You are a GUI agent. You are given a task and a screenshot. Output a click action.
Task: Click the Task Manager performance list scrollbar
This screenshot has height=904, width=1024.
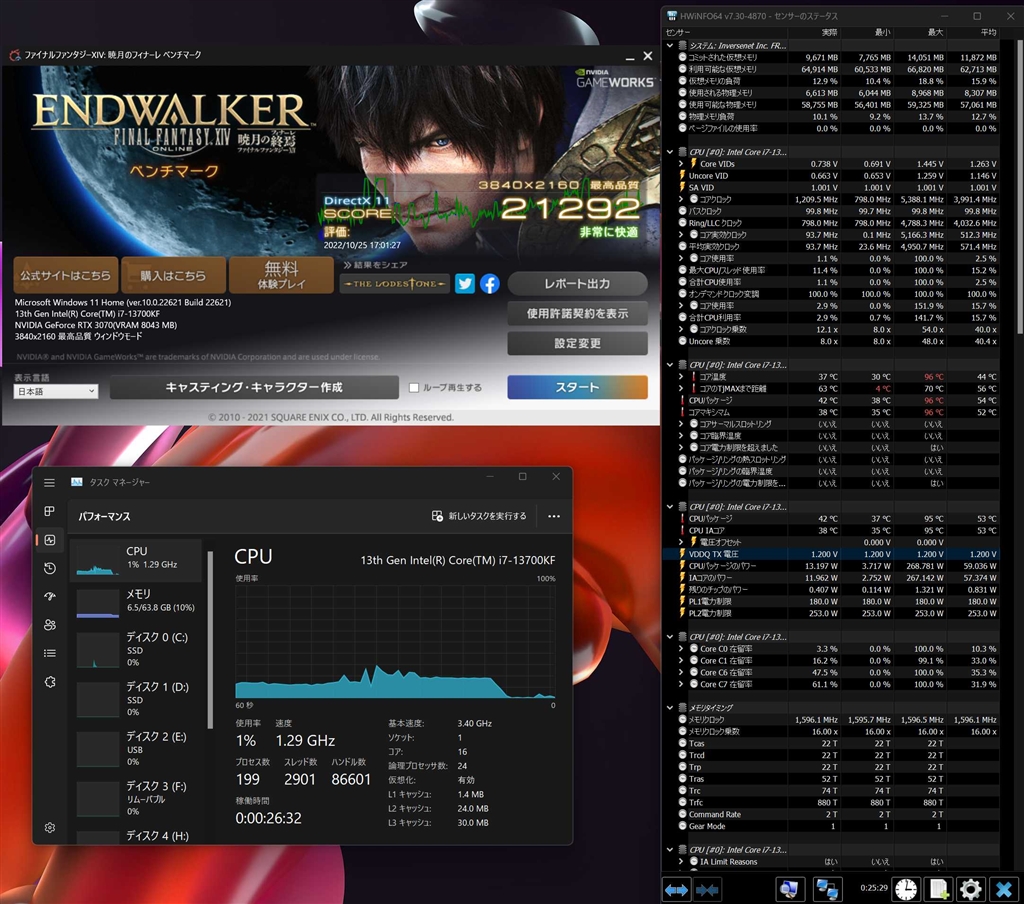pyautogui.click(x=210, y=640)
